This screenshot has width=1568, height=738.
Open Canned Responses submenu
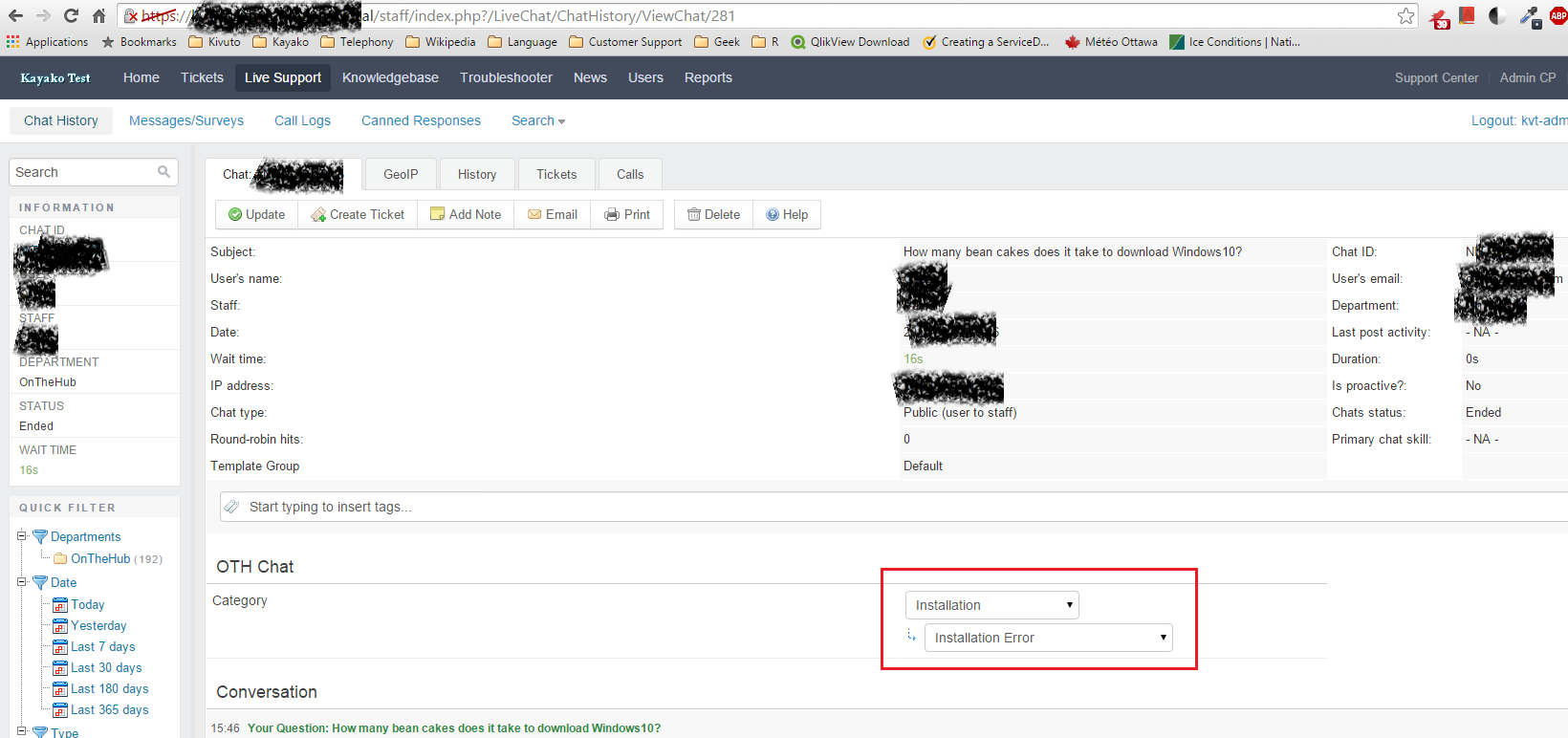pyautogui.click(x=421, y=120)
